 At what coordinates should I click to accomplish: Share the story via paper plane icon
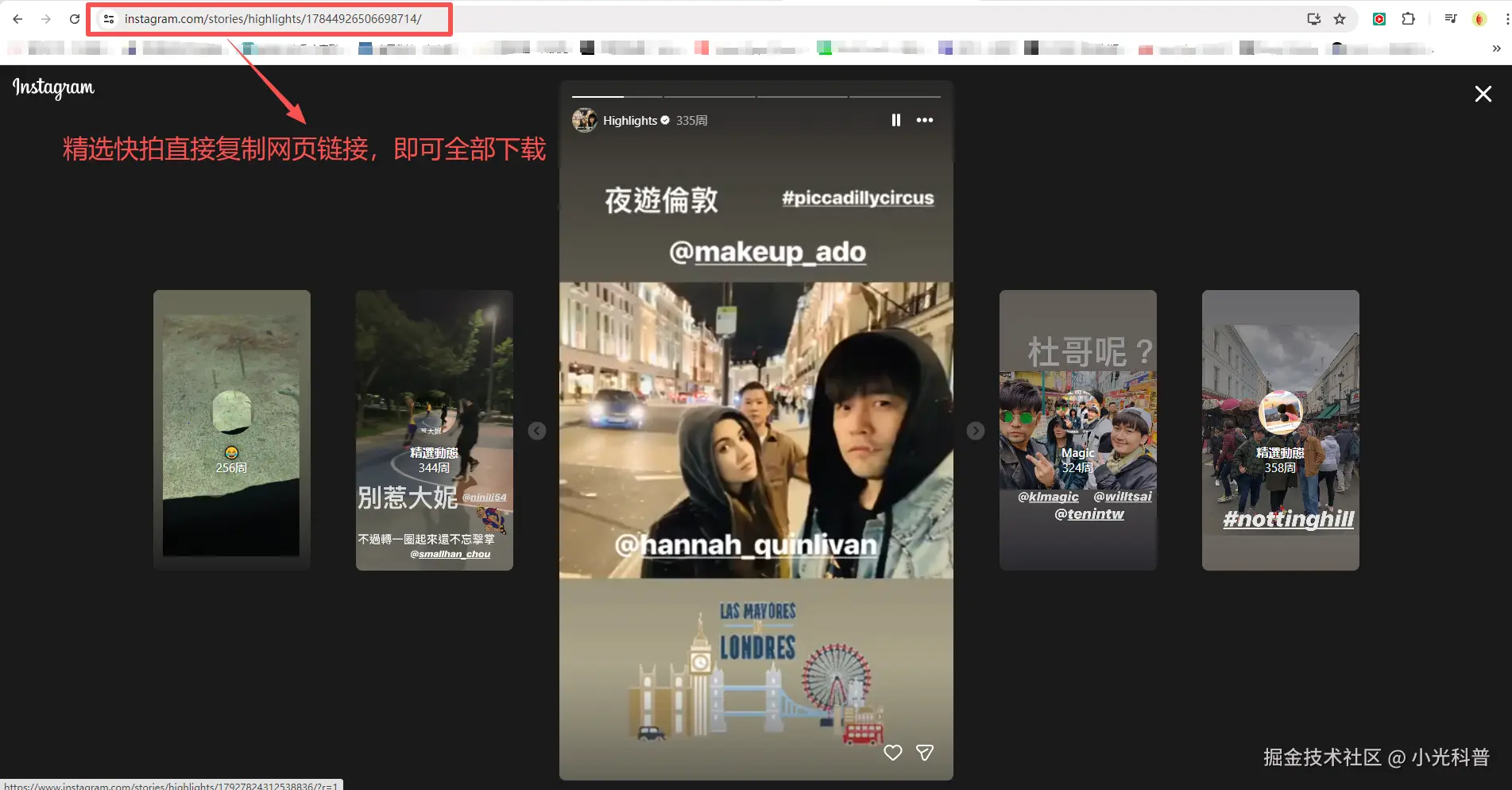point(924,752)
